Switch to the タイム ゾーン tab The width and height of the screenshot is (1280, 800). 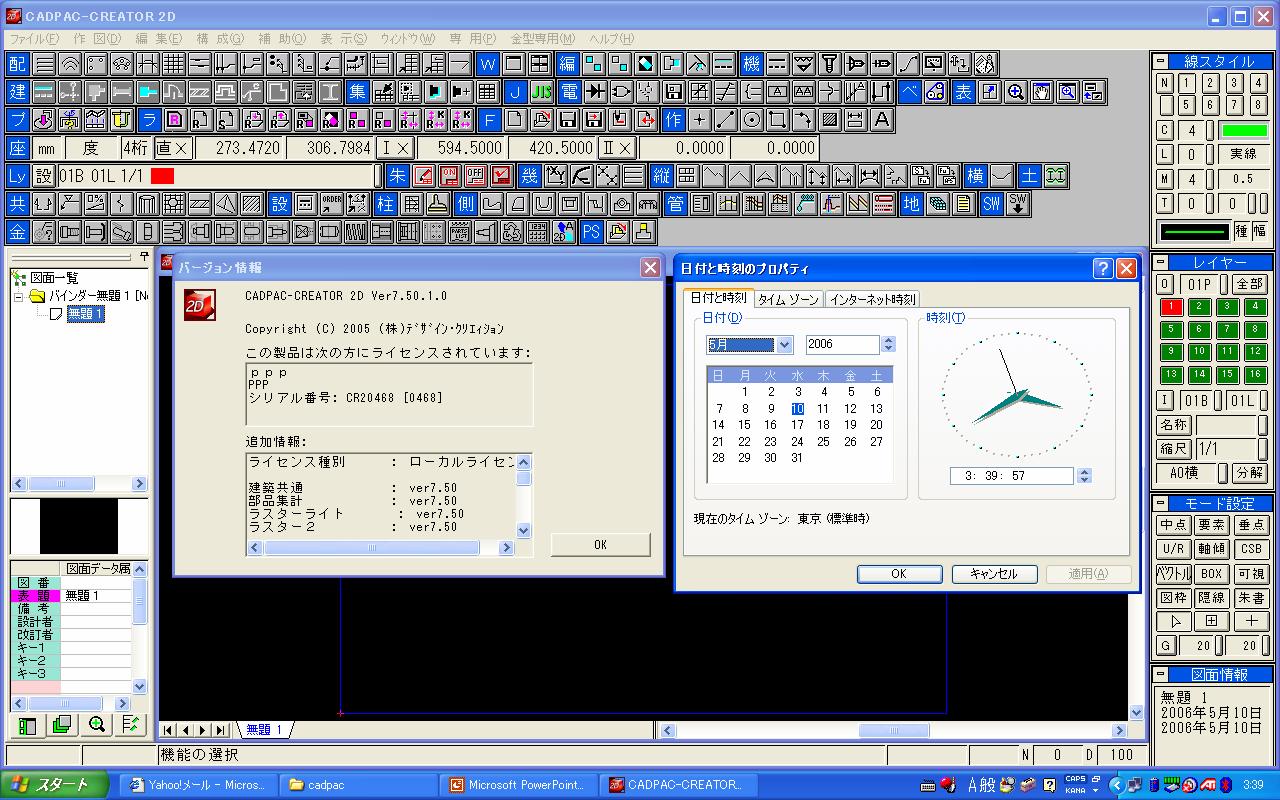pos(788,299)
